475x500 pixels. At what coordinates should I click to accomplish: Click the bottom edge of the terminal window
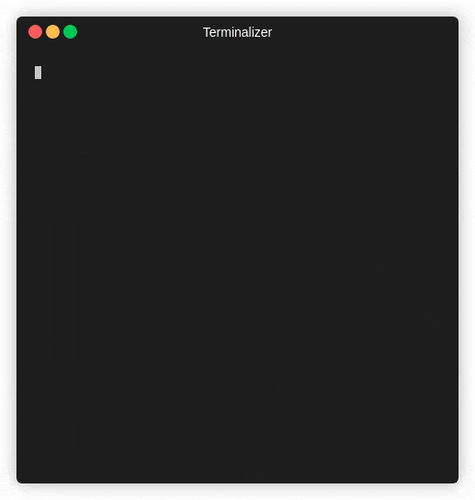(x=237, y=482)
